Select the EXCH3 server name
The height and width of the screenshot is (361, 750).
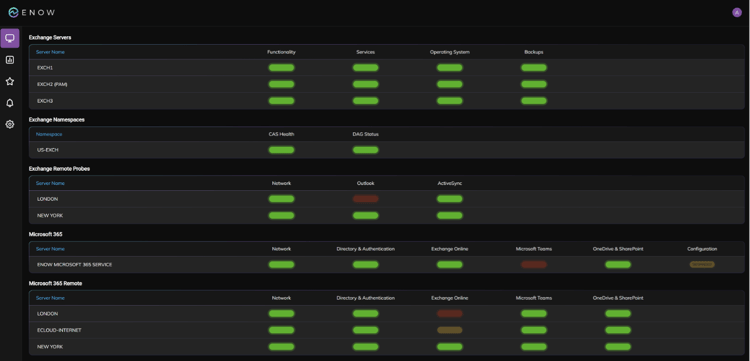tap(45, 101)
